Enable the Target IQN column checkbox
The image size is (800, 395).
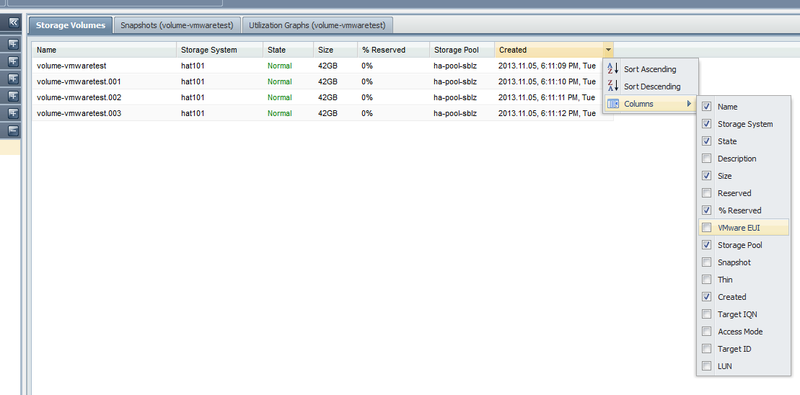pos(707,314)
